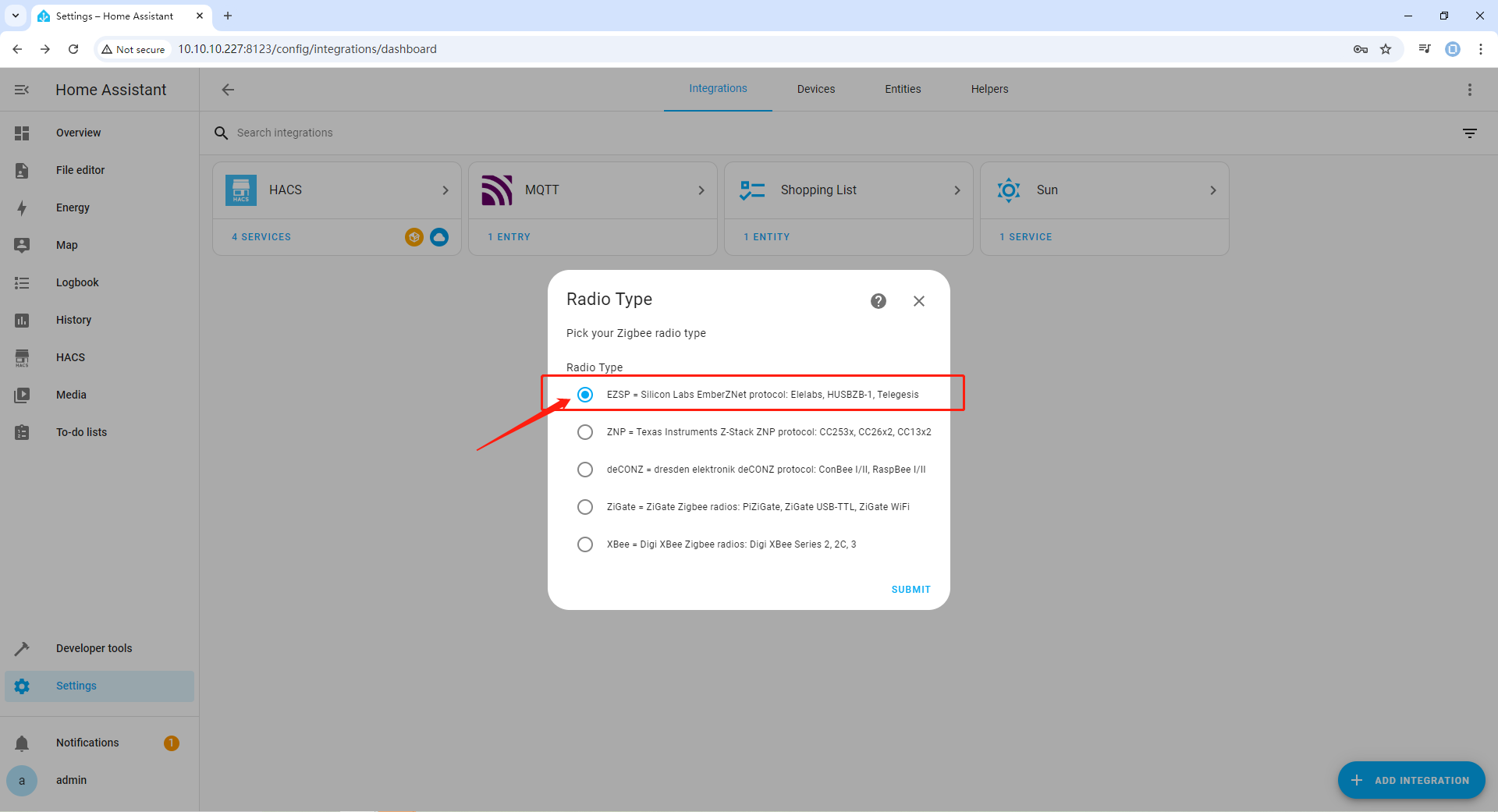Click the filter icon beside search
Screen dimensions: 1498x812
pyautogui.click(x=1469, y=133)
